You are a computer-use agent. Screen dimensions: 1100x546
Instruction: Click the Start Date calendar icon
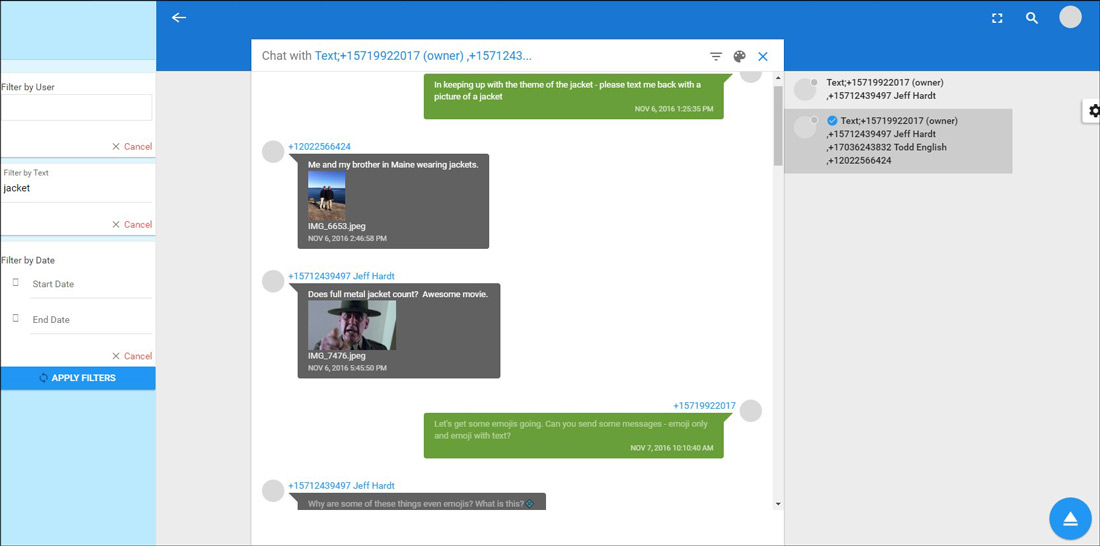(16, 283)
